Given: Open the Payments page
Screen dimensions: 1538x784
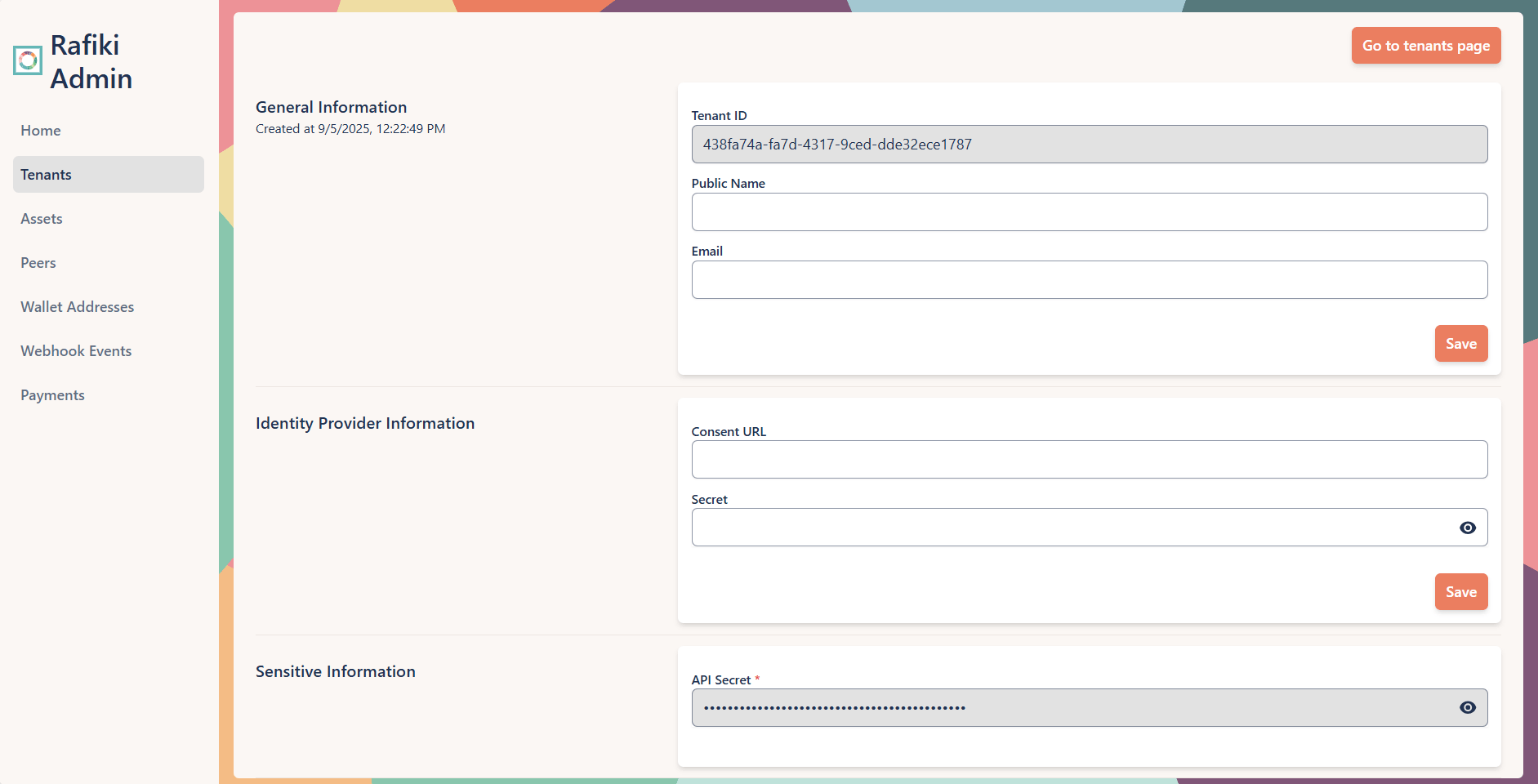Looking at the screenshot, I should click(x=52, y=394).
